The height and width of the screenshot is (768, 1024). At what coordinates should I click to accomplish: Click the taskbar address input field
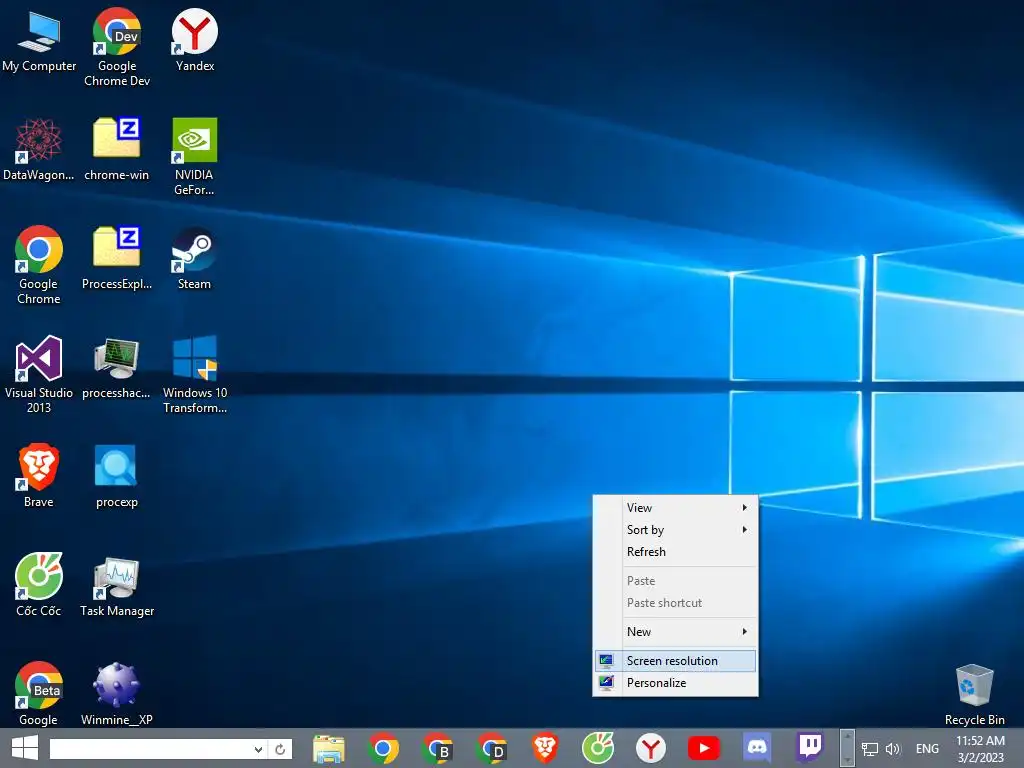click(x=150, y=749)
